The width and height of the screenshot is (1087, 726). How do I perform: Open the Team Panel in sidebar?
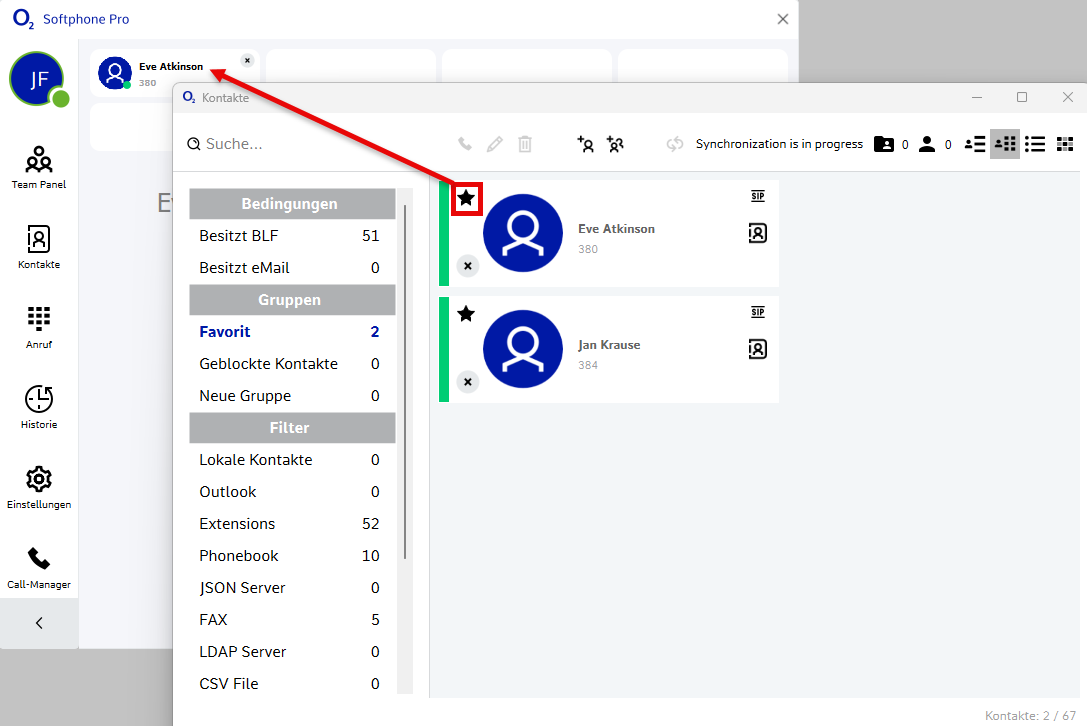coord(38,166)
